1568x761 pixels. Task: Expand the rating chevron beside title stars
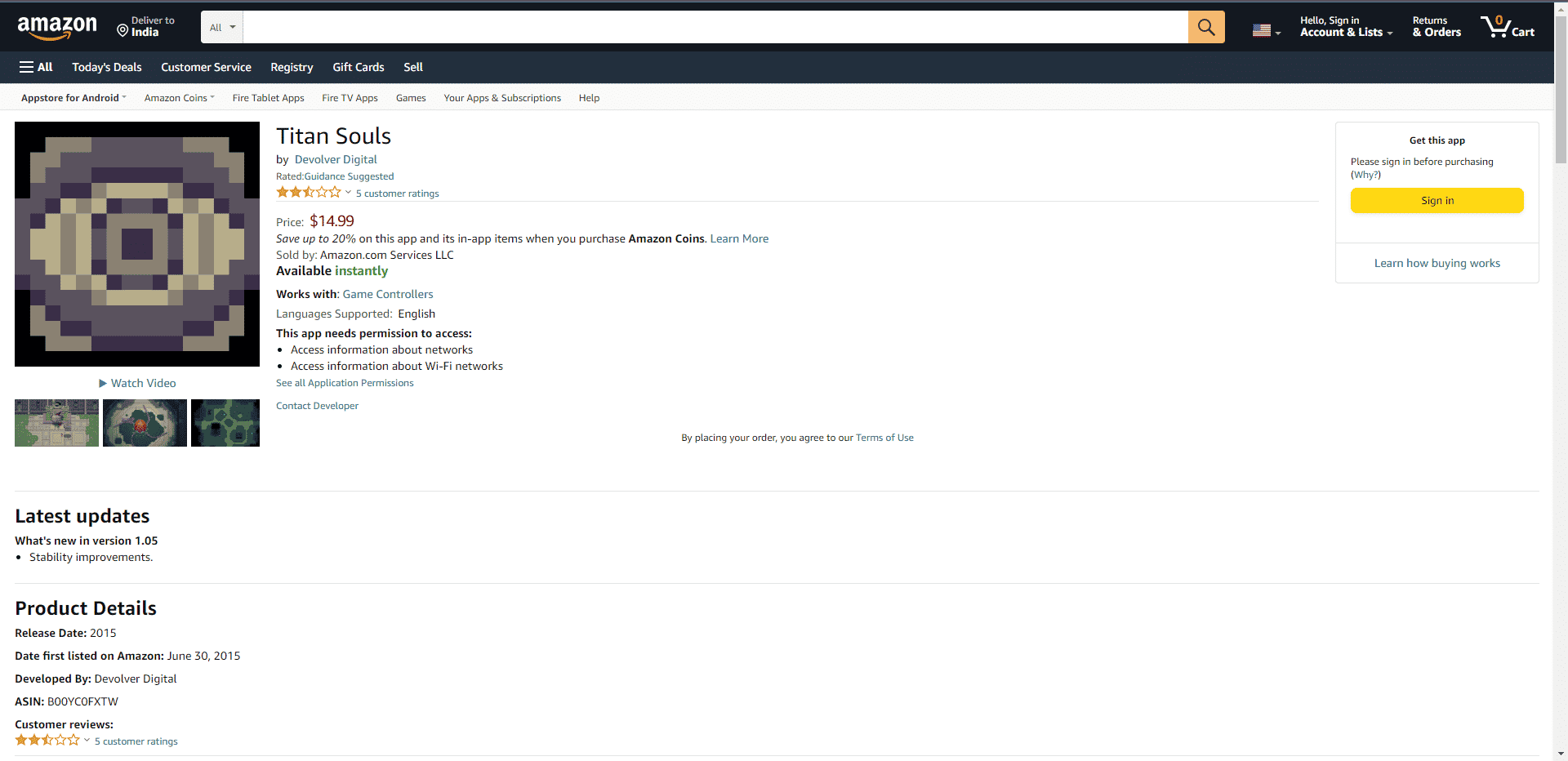348,193
